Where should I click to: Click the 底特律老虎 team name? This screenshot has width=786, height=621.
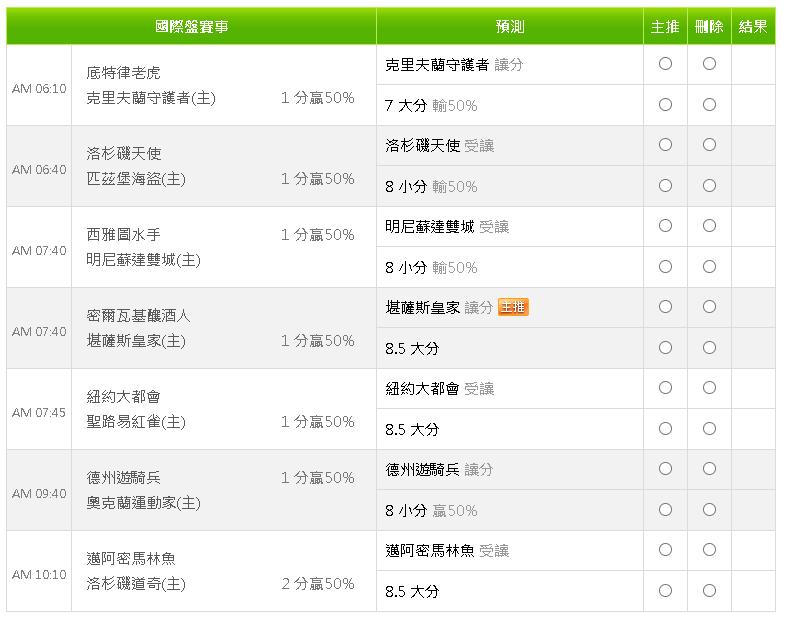123,73
